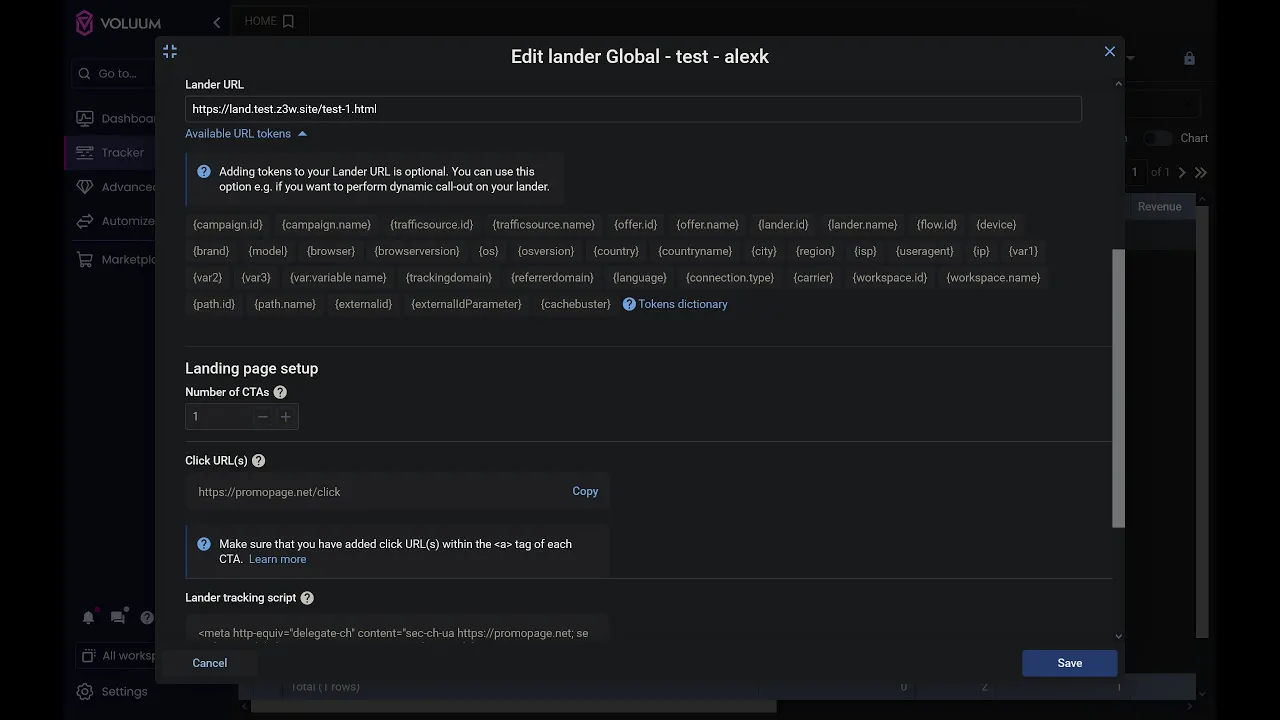Insert the {campaign.id} token
Viewport: 1280px width, 720px height.
(228, 225)
